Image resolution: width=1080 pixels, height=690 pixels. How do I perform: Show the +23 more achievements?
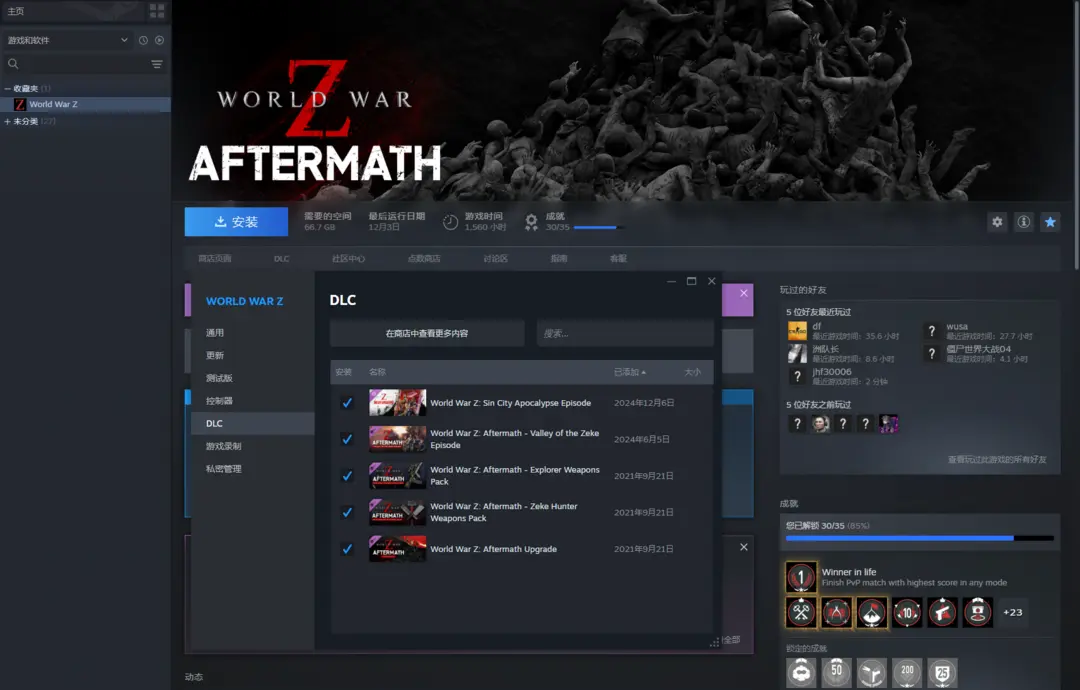click(1012, 612)
